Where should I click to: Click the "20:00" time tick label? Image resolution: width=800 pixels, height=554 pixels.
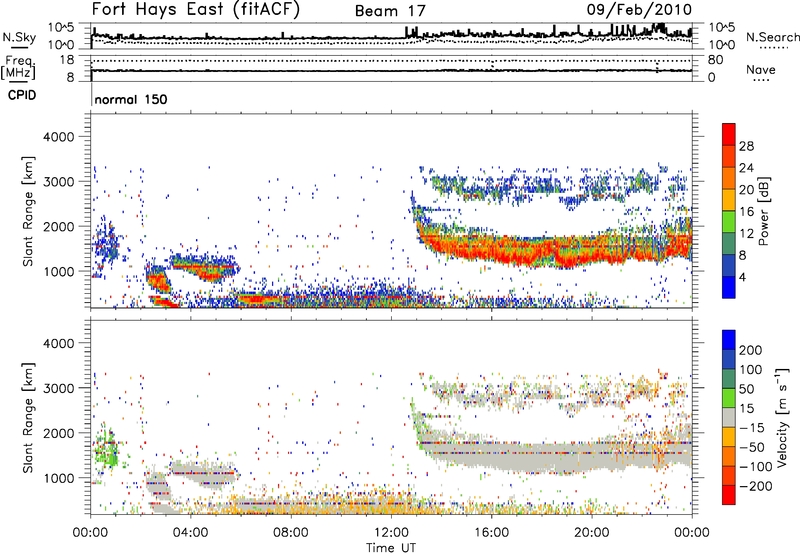(591, 533)
